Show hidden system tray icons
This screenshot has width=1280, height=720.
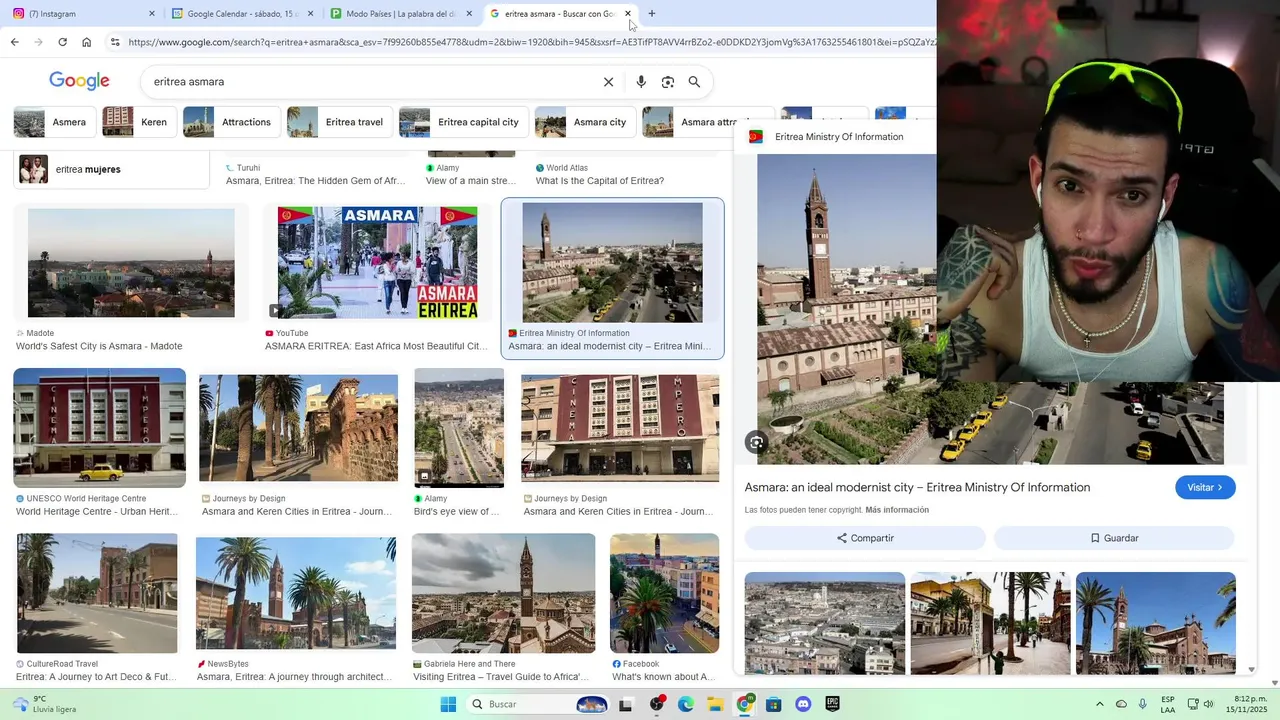click(1100, 704)
